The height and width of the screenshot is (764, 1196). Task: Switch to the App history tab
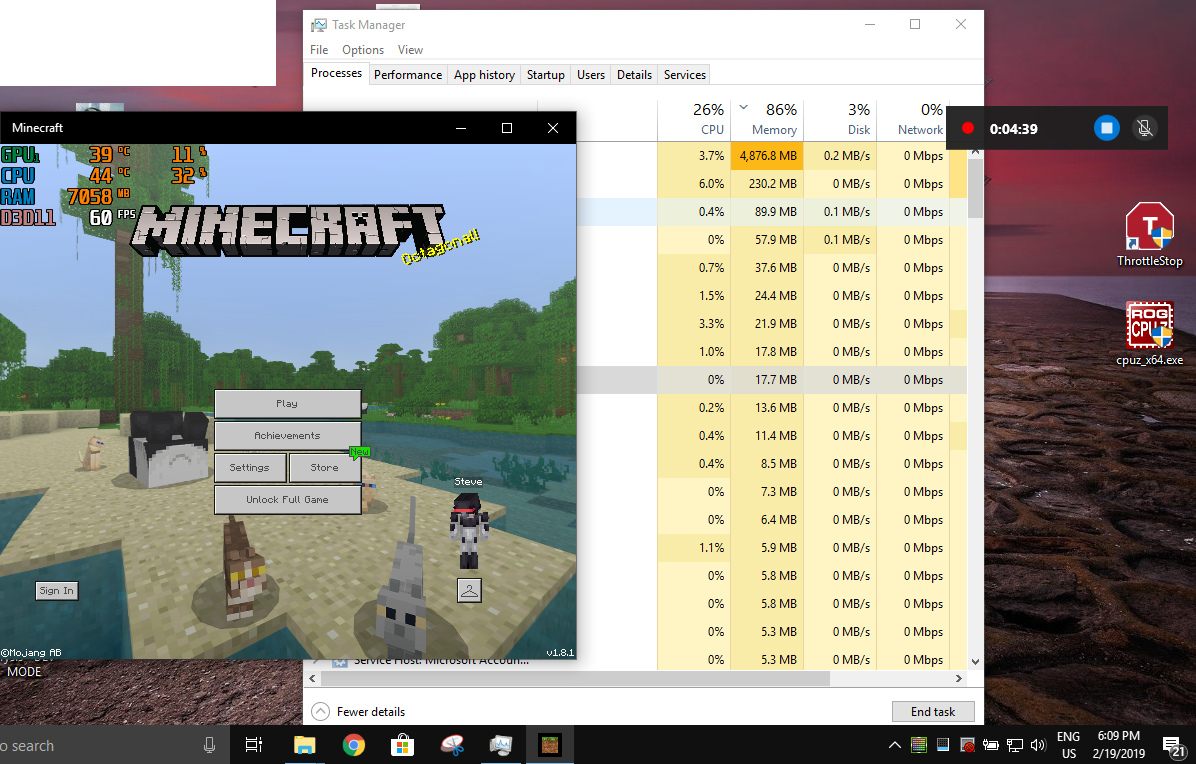pyautogui.click(x=484, y=75)
